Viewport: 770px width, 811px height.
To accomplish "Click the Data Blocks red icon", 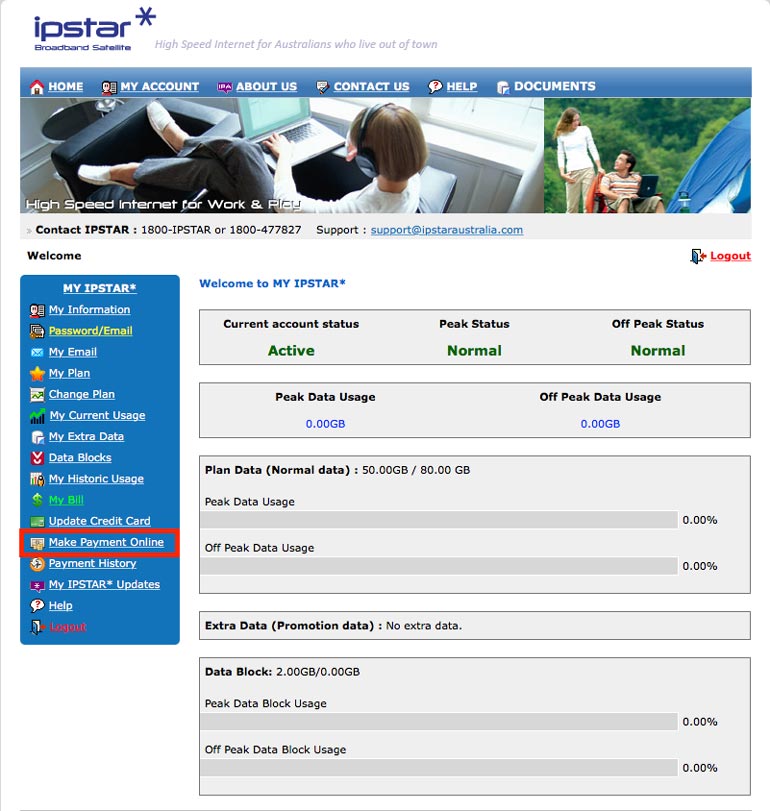I will pos(37,458).
